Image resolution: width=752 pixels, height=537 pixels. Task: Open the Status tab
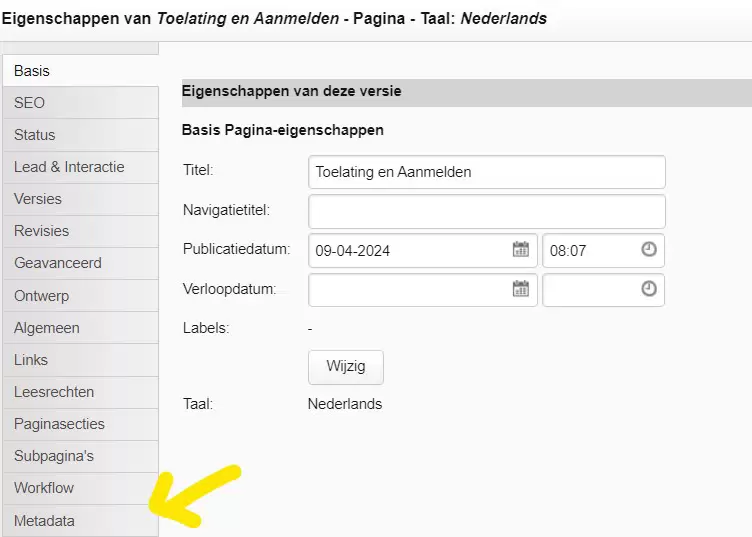pos(79,135)
